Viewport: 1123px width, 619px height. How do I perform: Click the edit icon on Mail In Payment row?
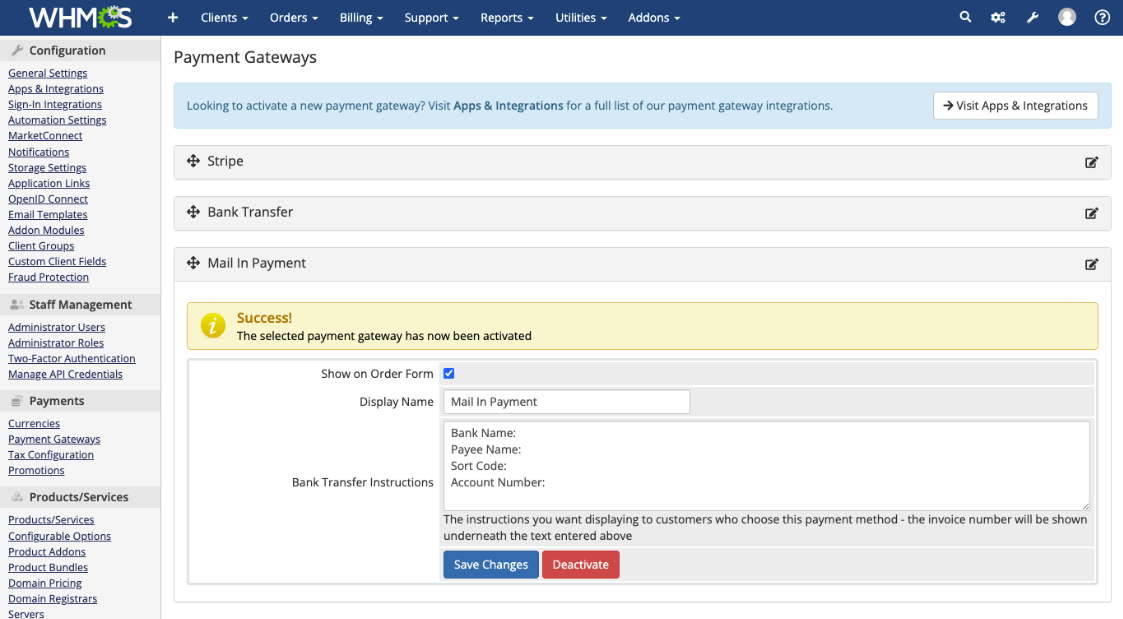[1091, 264]
